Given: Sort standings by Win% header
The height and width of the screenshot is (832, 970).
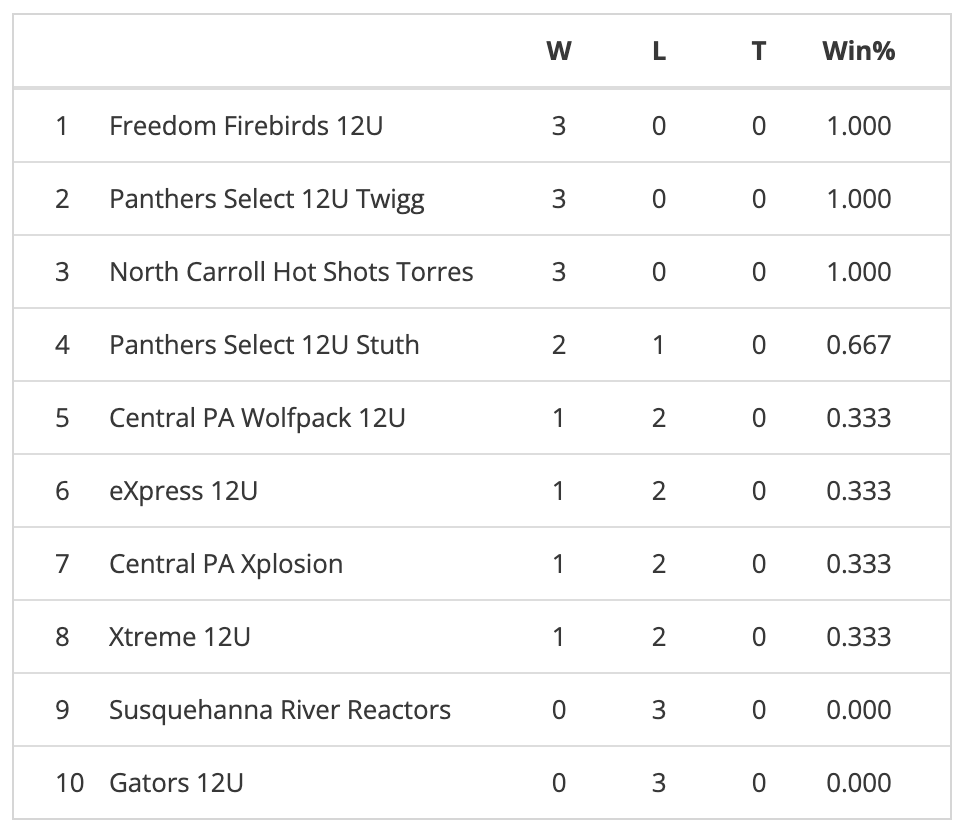Looking at the screenshot, I should click(858, 51).
